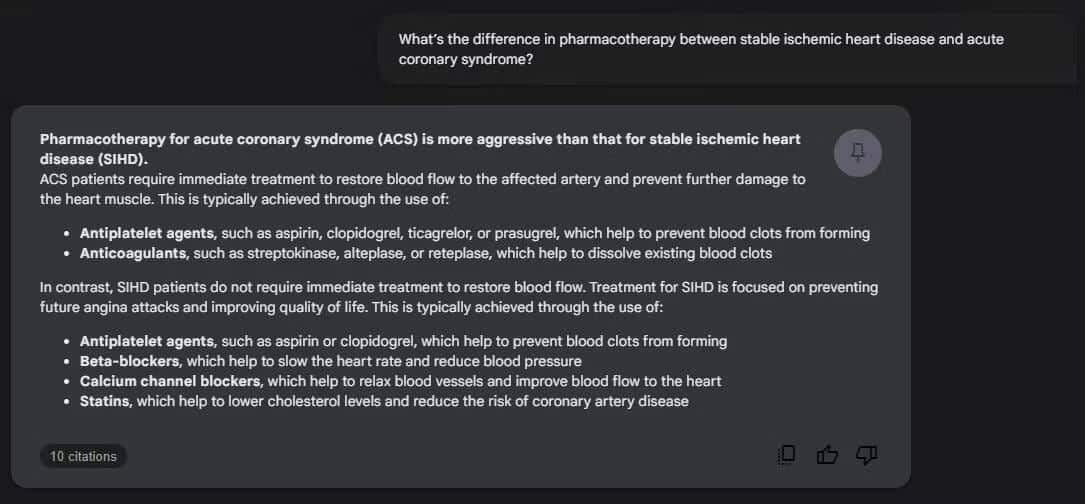Click "Antiplatelet agents" in the SIHD bullet list

click(x=146, y=341)
